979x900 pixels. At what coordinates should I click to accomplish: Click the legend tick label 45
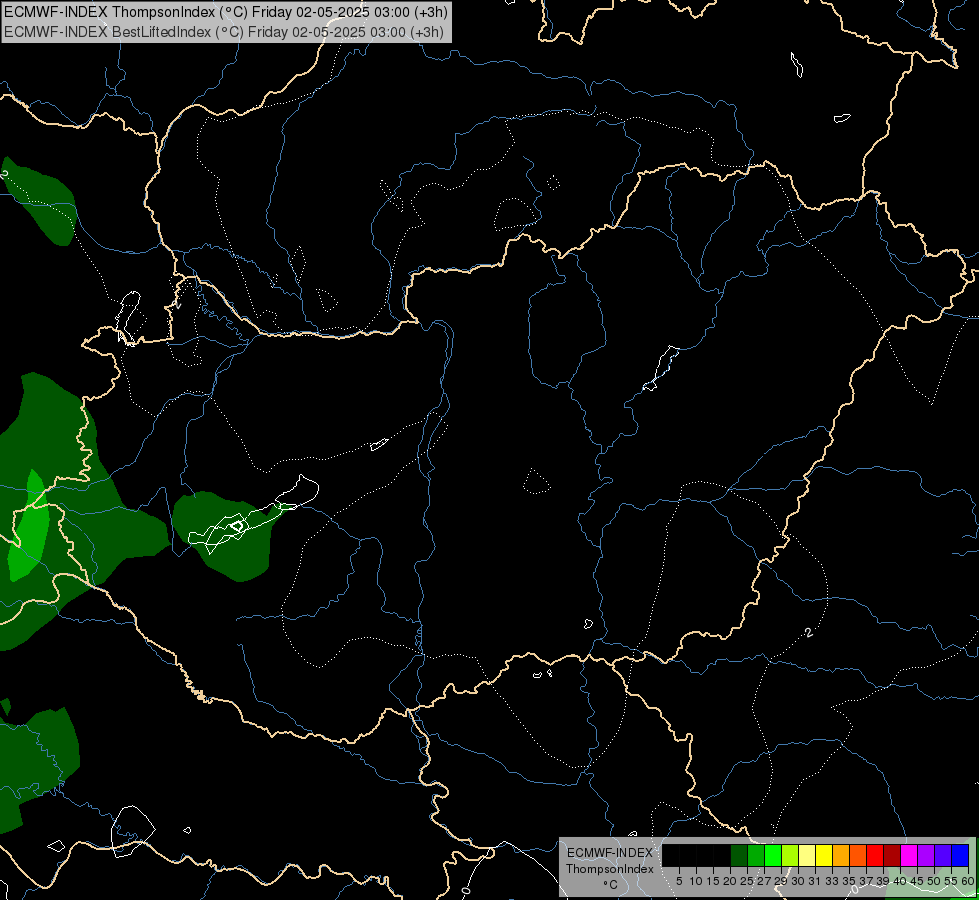[917, 881]
